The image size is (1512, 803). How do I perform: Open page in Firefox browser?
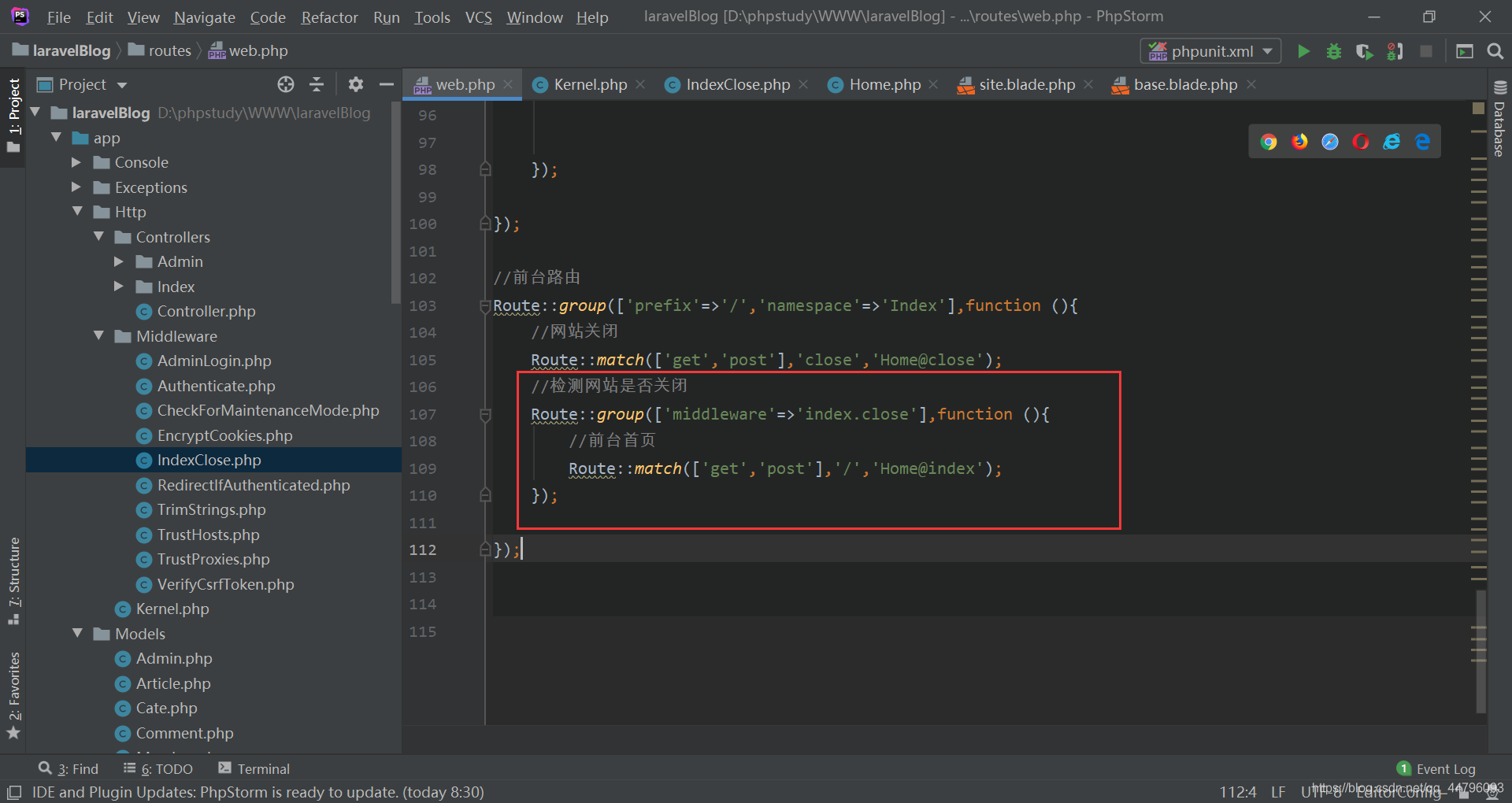click(x=1299, y=142)
